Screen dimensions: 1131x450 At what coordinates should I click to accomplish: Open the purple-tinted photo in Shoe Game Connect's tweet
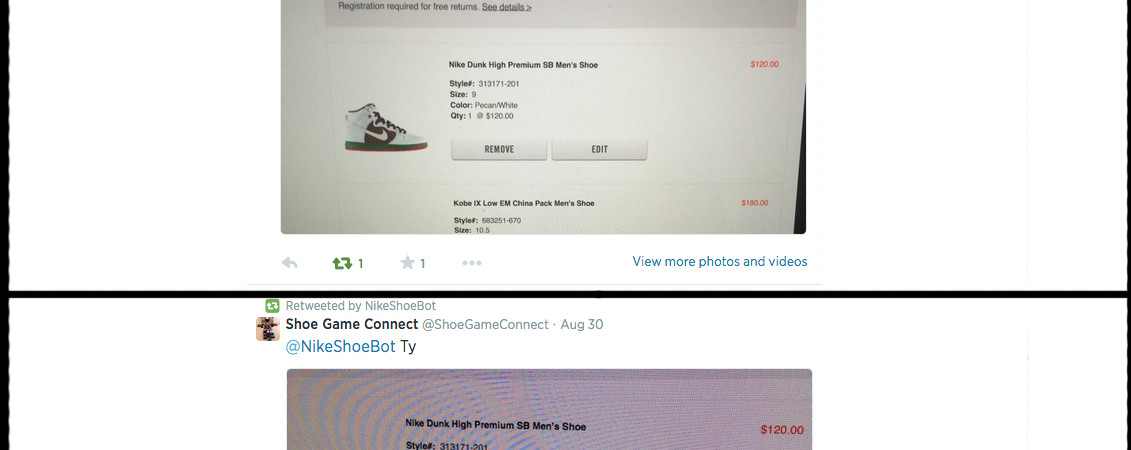549,410
